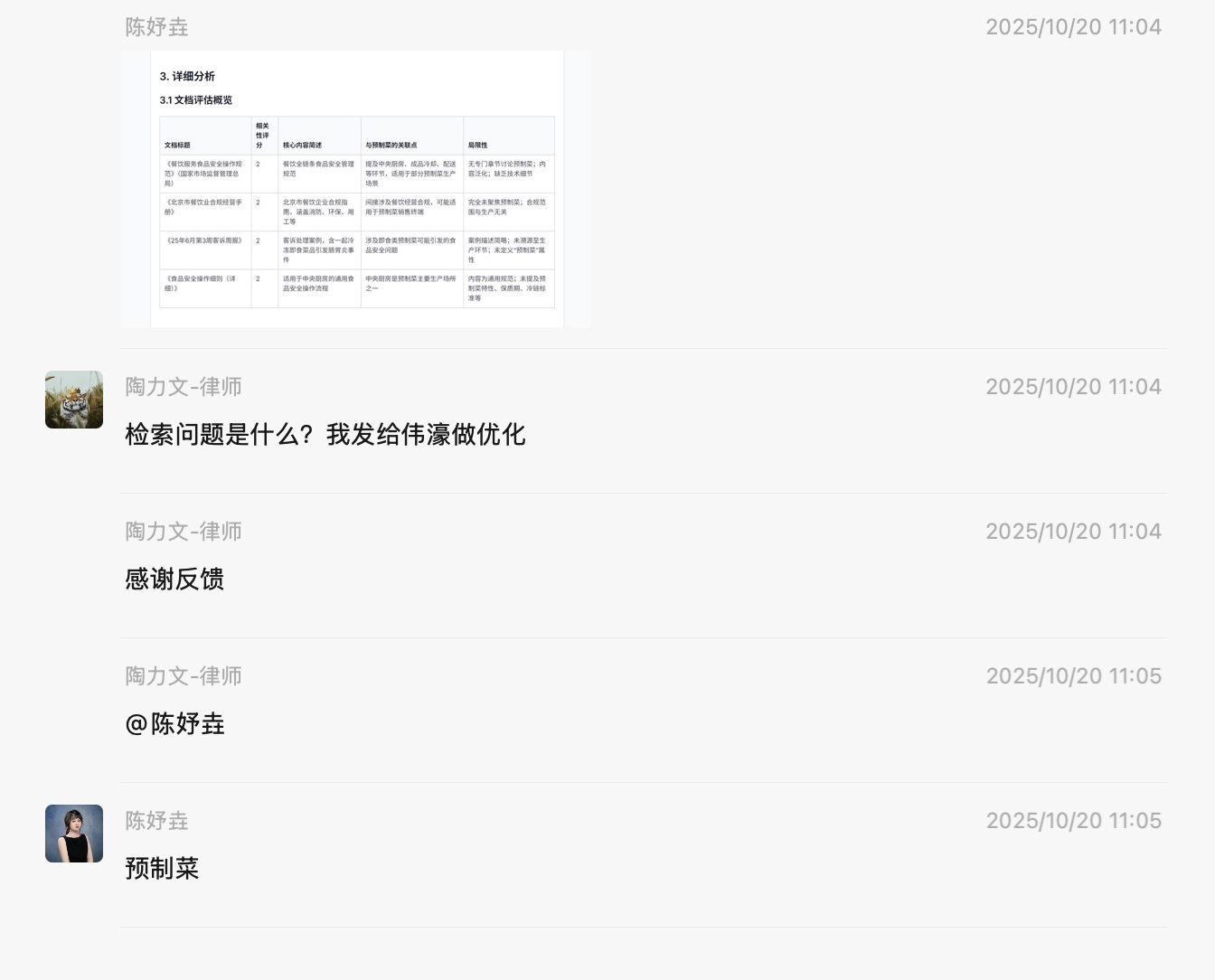Open the document table image thumbnail
The width and height of the screenshot is (1215, 980).
click(x=356, y=189)
